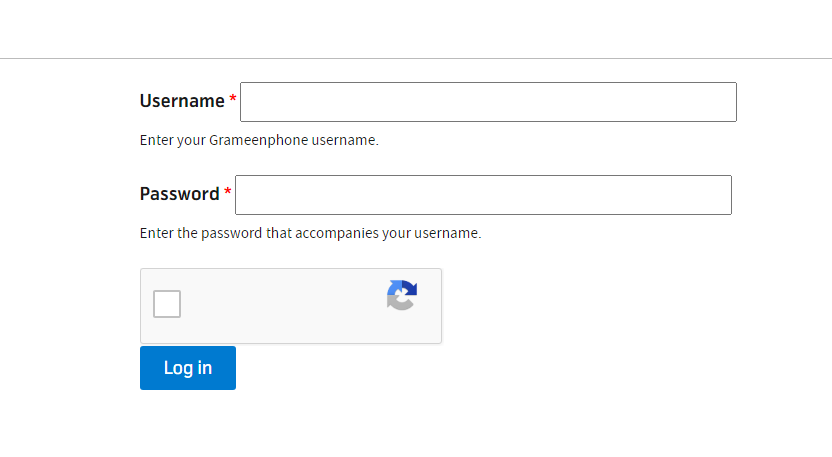The width and height of the screenshot is (832, 457).
Task: Focus the Username text field
Action: pos(488,102)
